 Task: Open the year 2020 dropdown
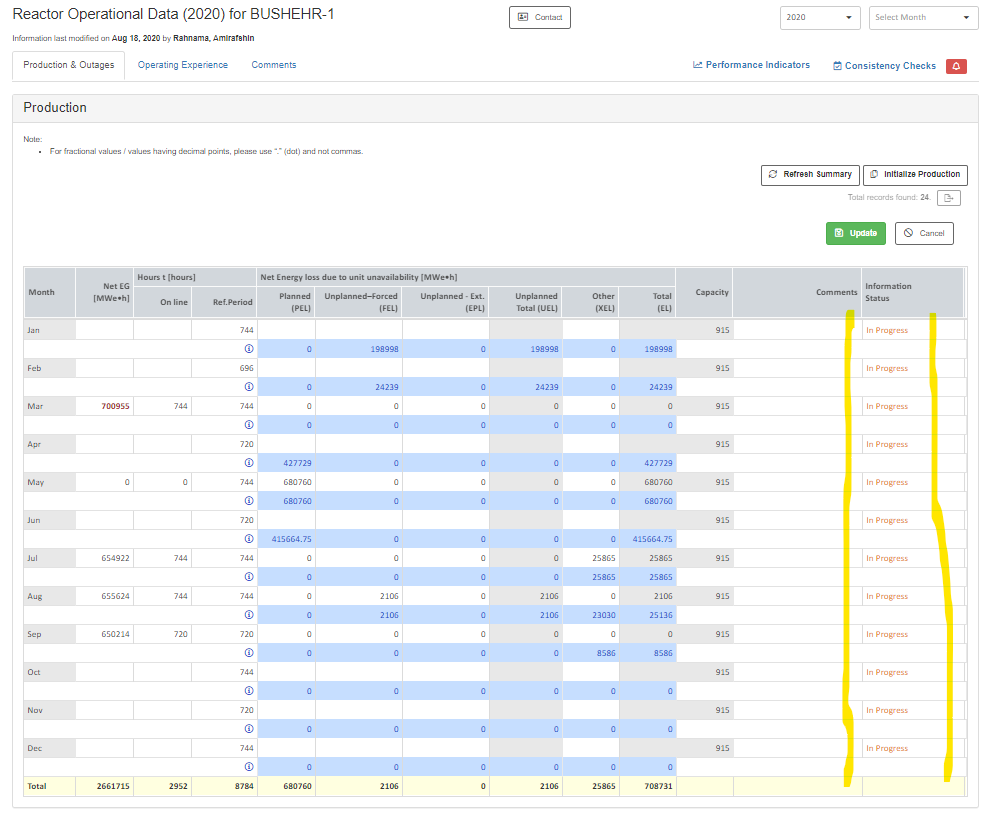point(820,18)
